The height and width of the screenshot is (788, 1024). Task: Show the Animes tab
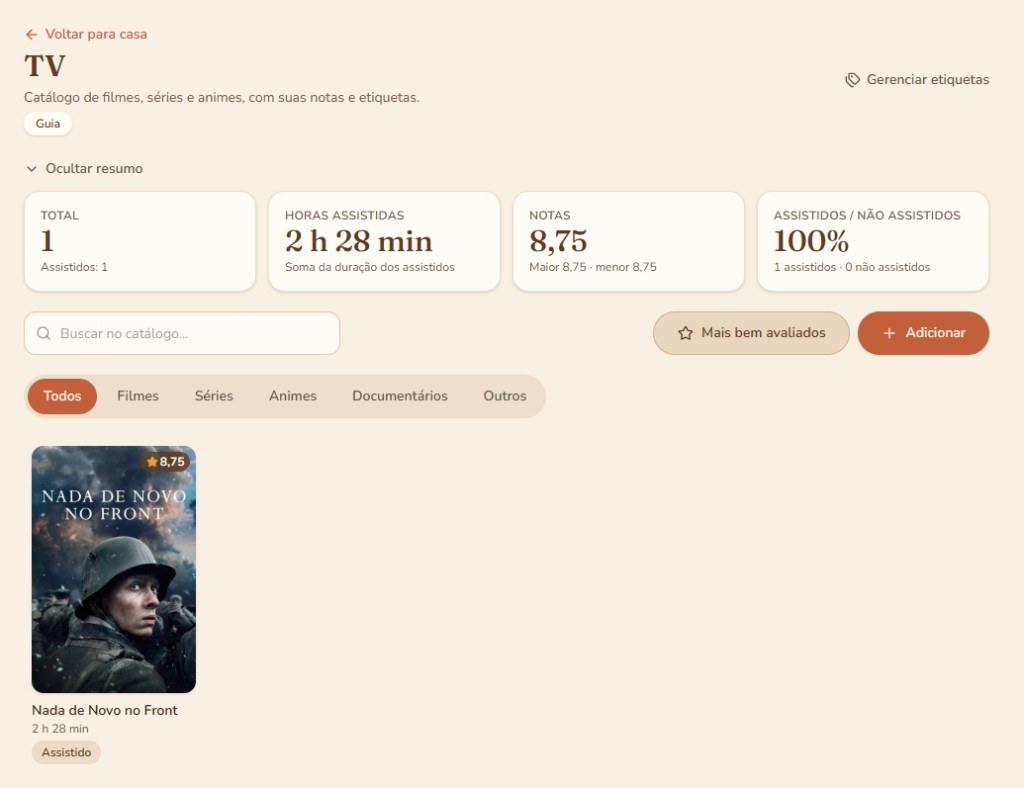pyautogui.click(x=293, y=396)
